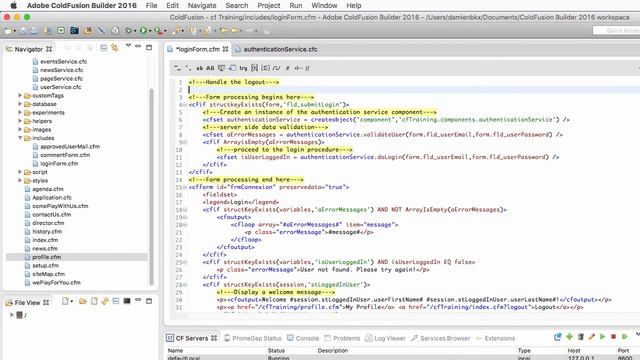Click the Status column header
The height and width of the screenshot is (360, 640).
tap(276, 351)
